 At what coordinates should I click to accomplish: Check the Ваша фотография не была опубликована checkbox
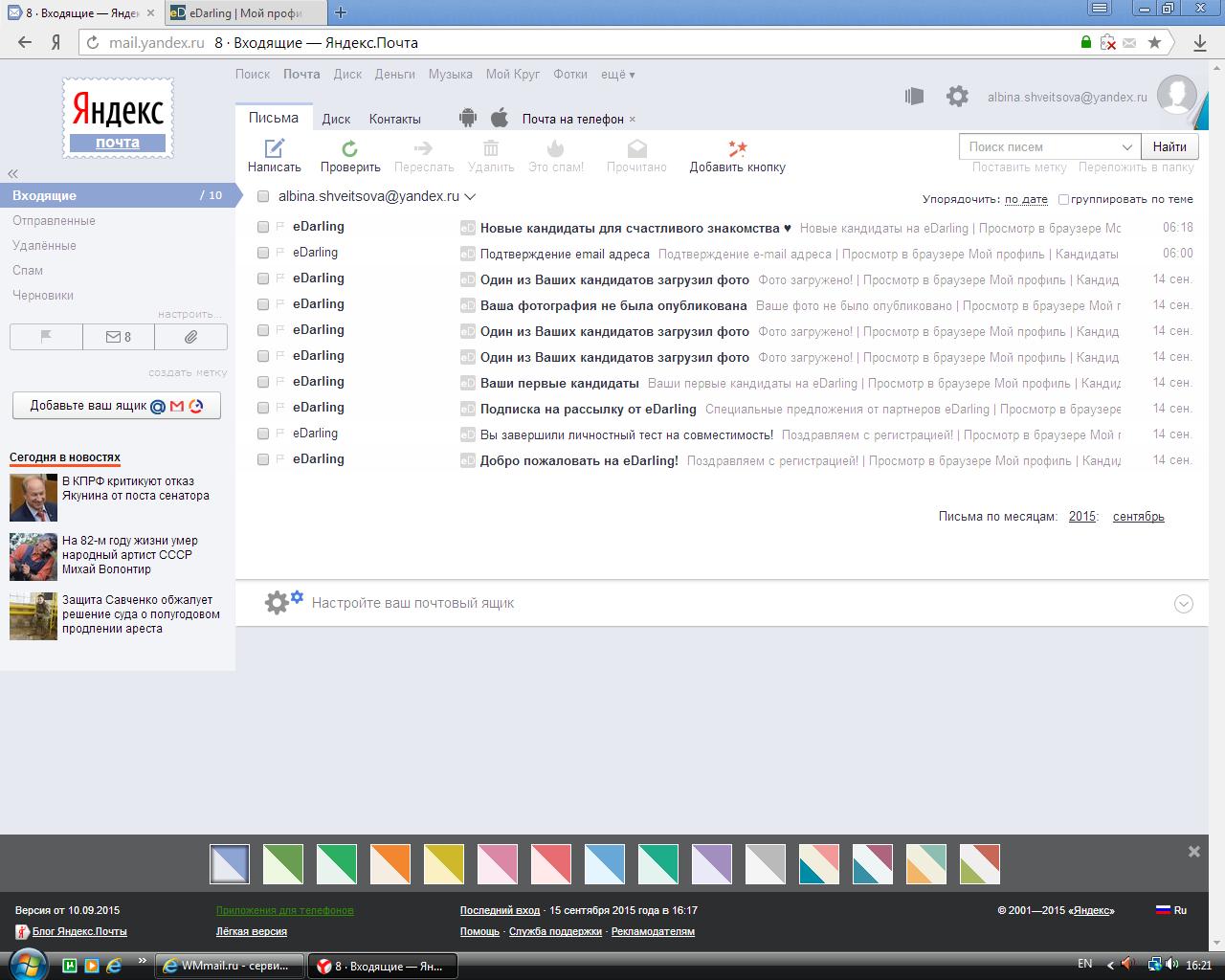coord(263,304)
